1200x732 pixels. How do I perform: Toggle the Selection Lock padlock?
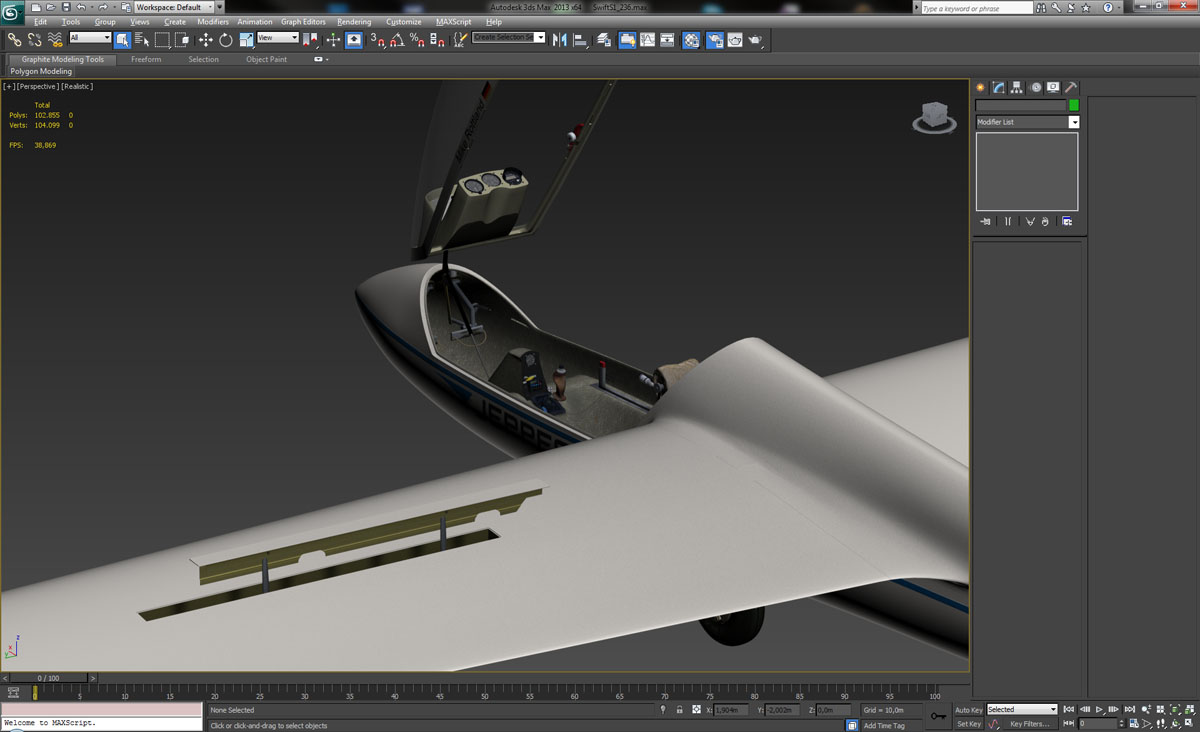coord(679,710)
